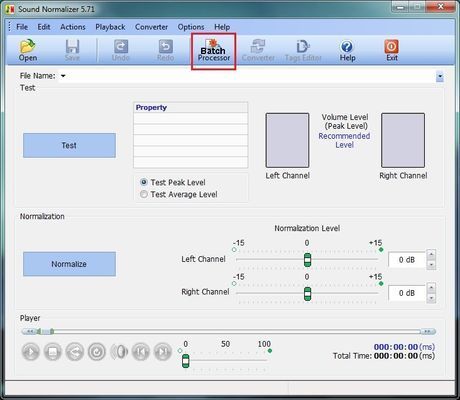Screen dimensions: 460x400
Task: Jump to next track in player
Action: [x=163, y=352]
